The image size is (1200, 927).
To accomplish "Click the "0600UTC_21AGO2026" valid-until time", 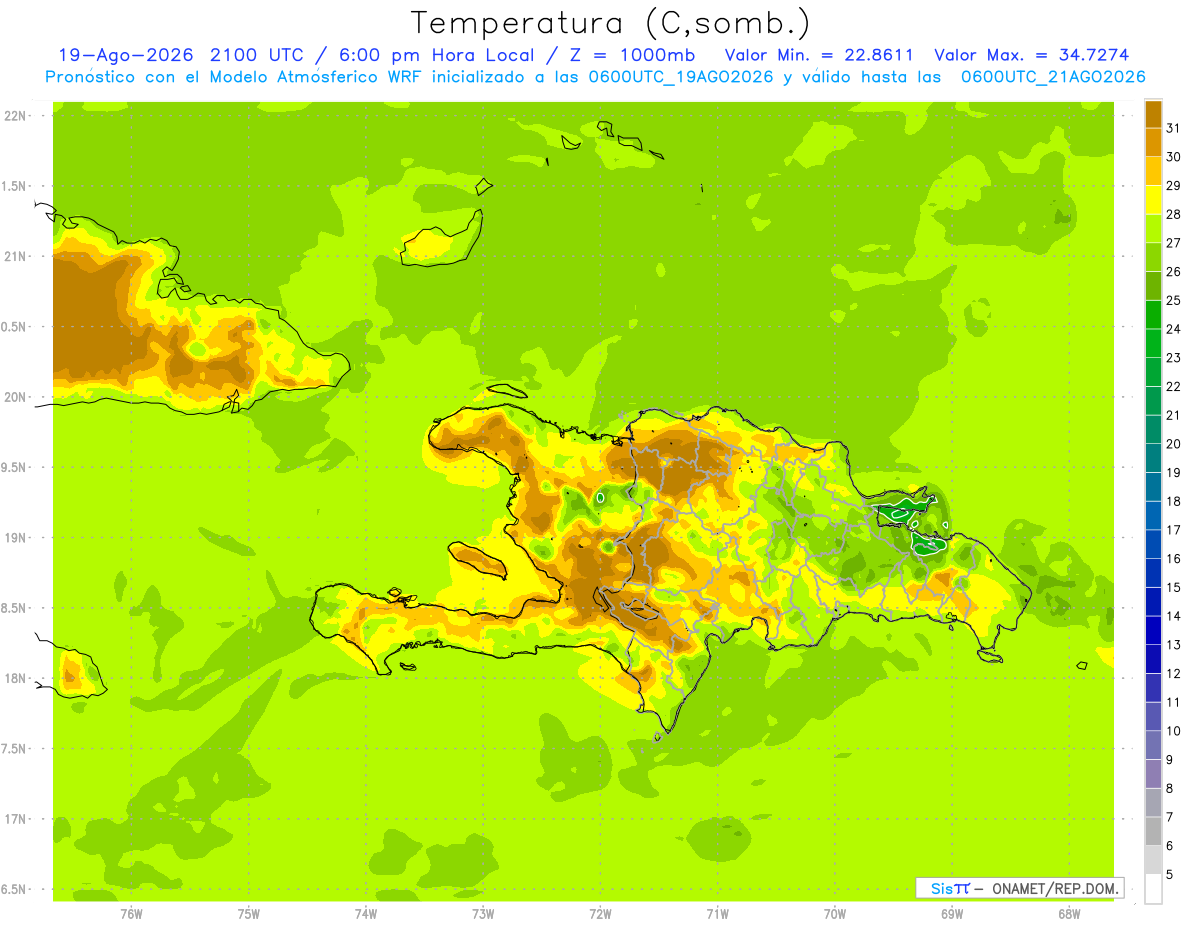I will tap(1053, 77).
